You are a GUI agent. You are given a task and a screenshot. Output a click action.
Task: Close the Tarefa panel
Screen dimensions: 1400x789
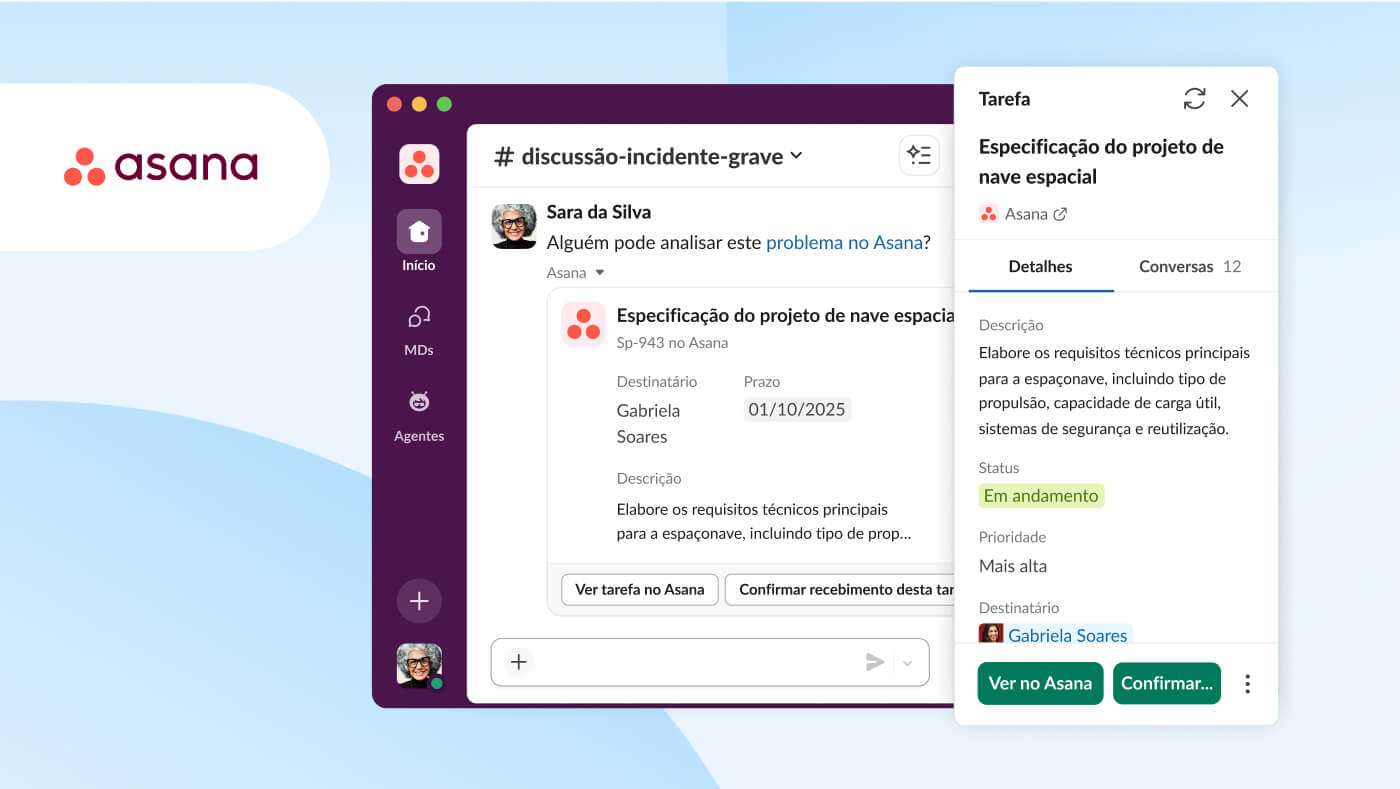(1240, 98)
